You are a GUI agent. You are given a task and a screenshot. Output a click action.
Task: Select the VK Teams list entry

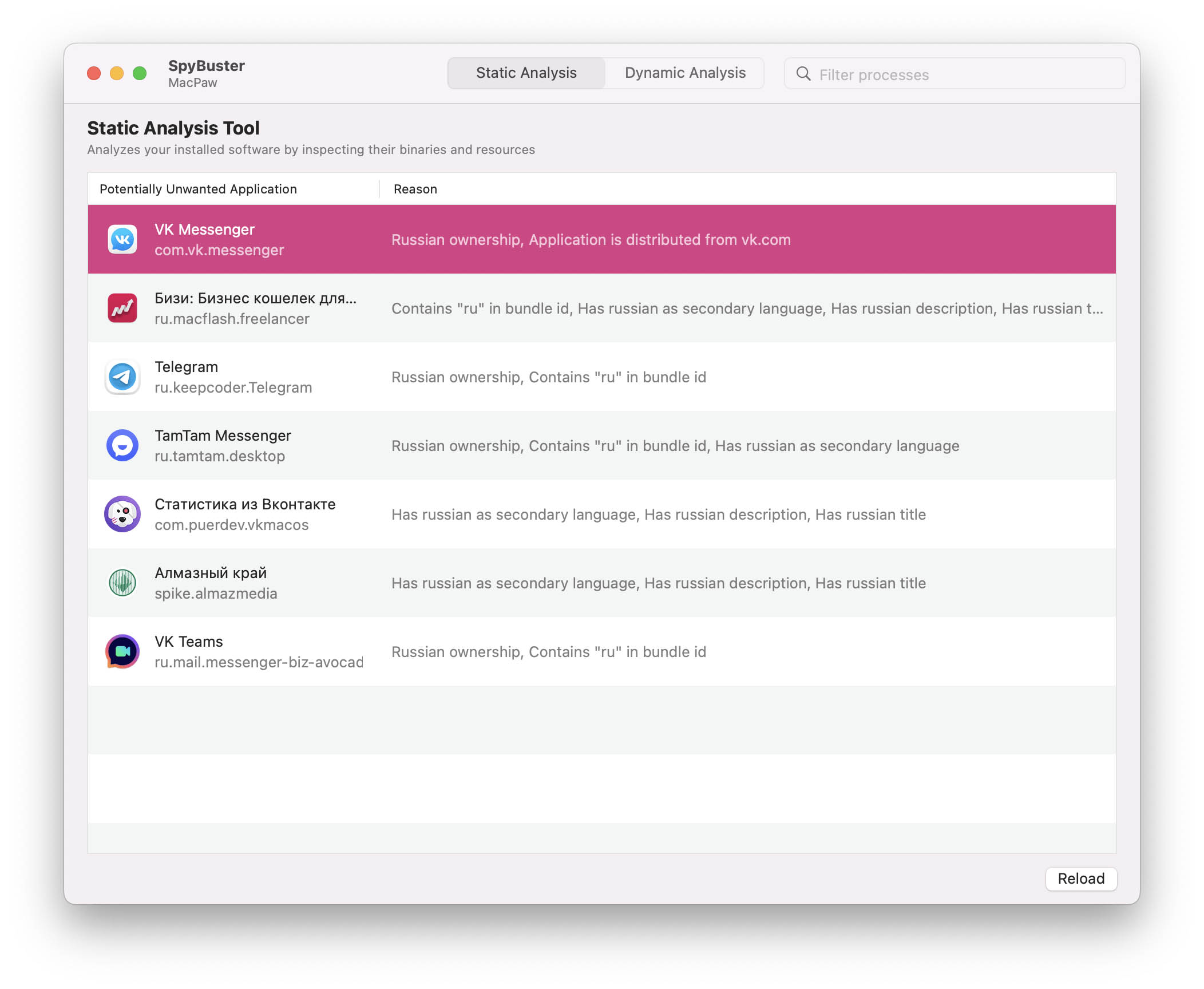click(x=189, y=642)
